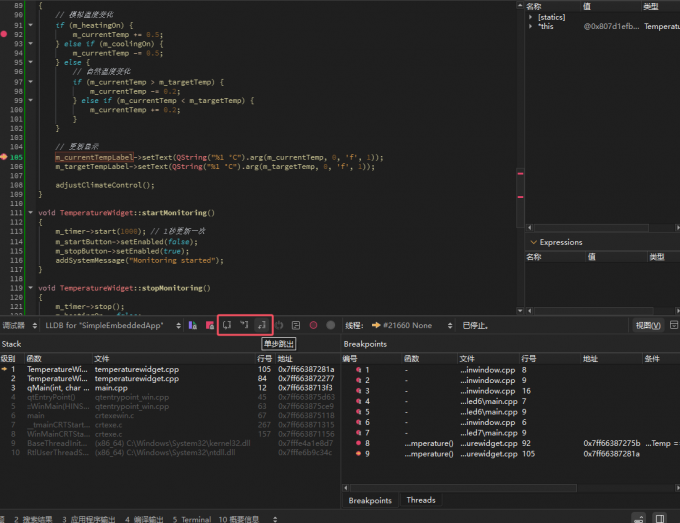Toggle the breakpoint marker on line 92
Viewport: 680px width, 523px height.
tap(6, 34)
